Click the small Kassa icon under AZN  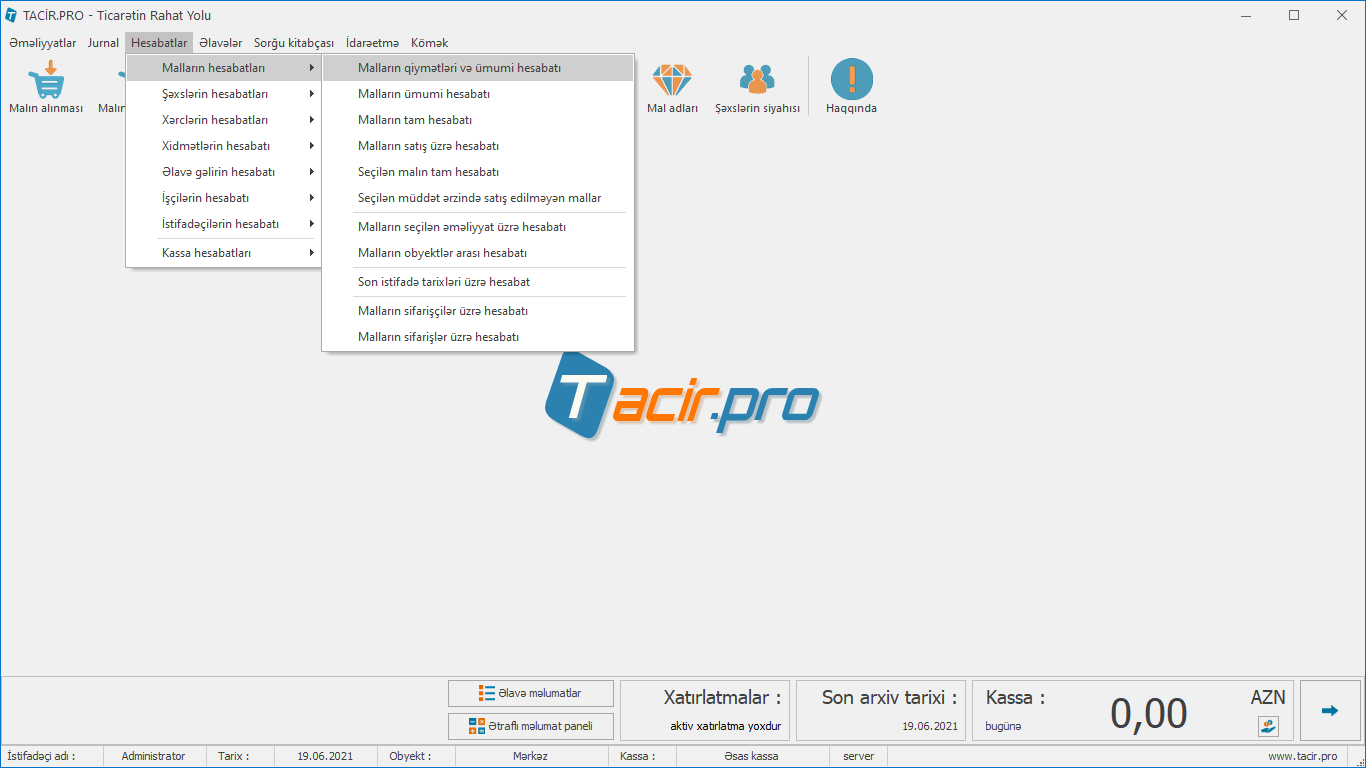[x=1268, y=726]
